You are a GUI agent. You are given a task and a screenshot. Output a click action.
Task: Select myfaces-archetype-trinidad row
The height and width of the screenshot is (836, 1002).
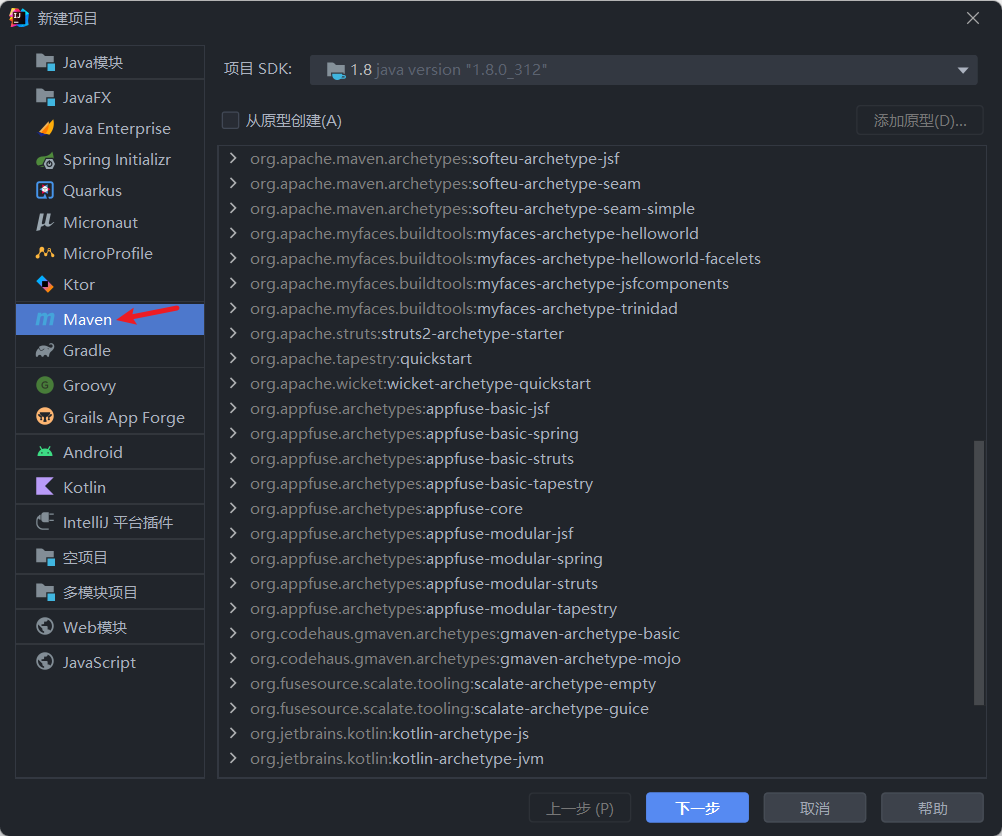[601, 309]
